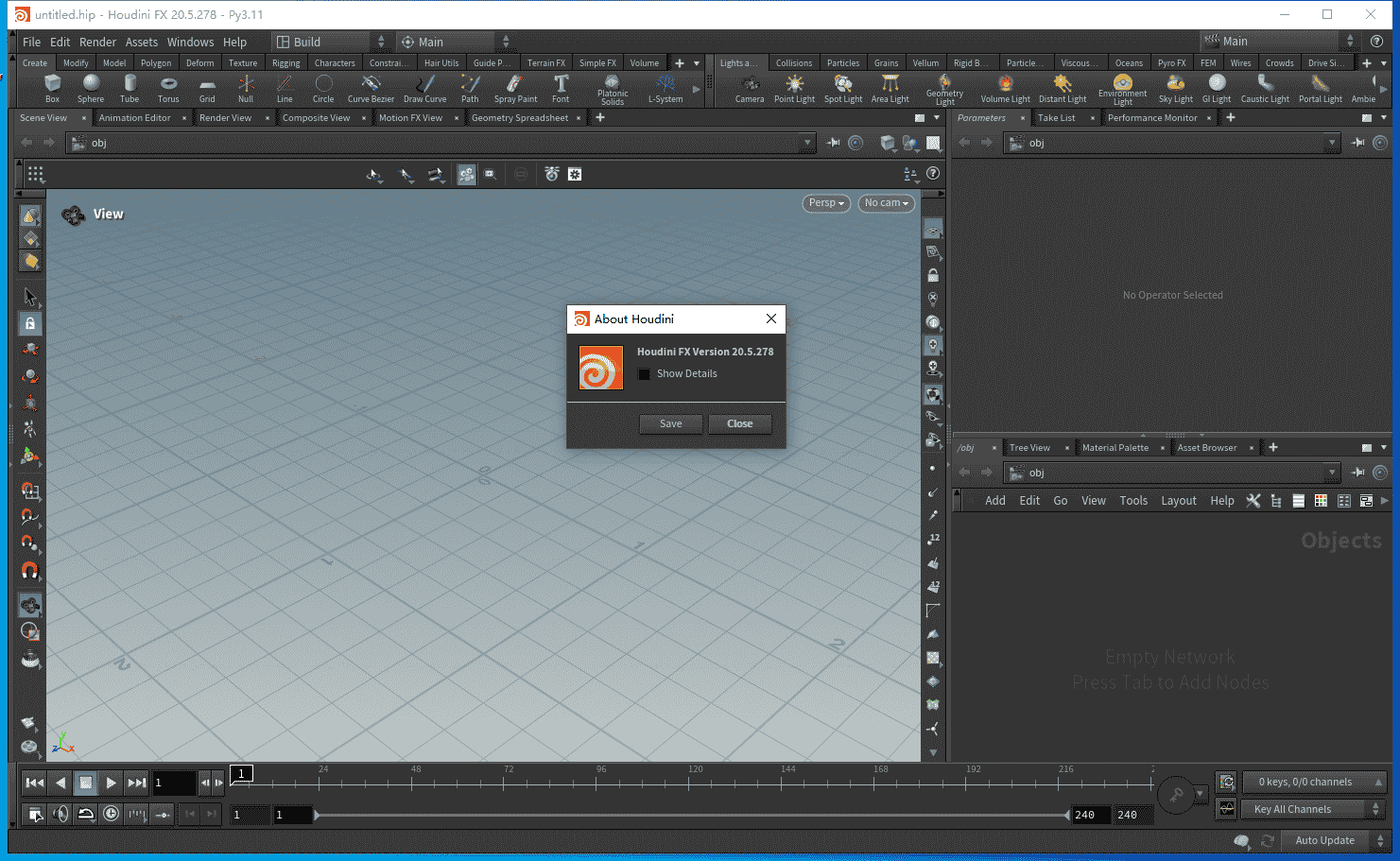Add an Environment Light

(1123, 90)
